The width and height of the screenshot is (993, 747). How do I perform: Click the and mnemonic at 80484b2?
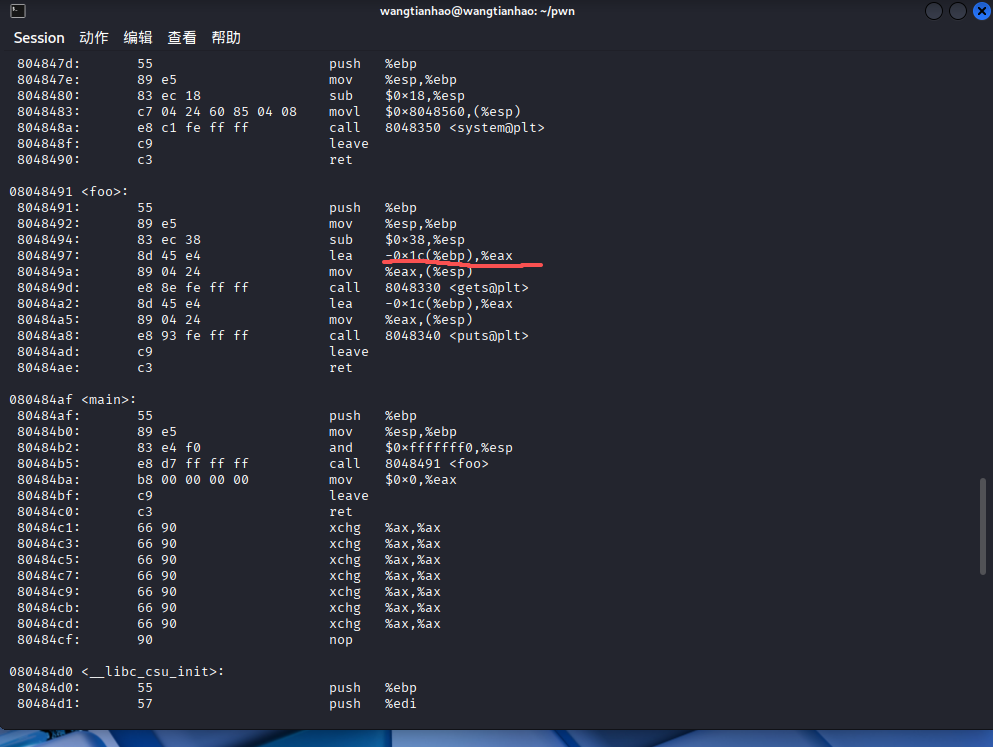tap(341, 448)
